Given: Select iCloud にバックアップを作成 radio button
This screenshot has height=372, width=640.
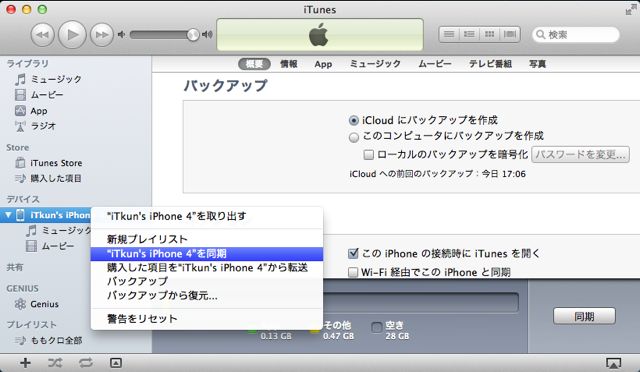Looking at the screenshot, I should point(353,120).
